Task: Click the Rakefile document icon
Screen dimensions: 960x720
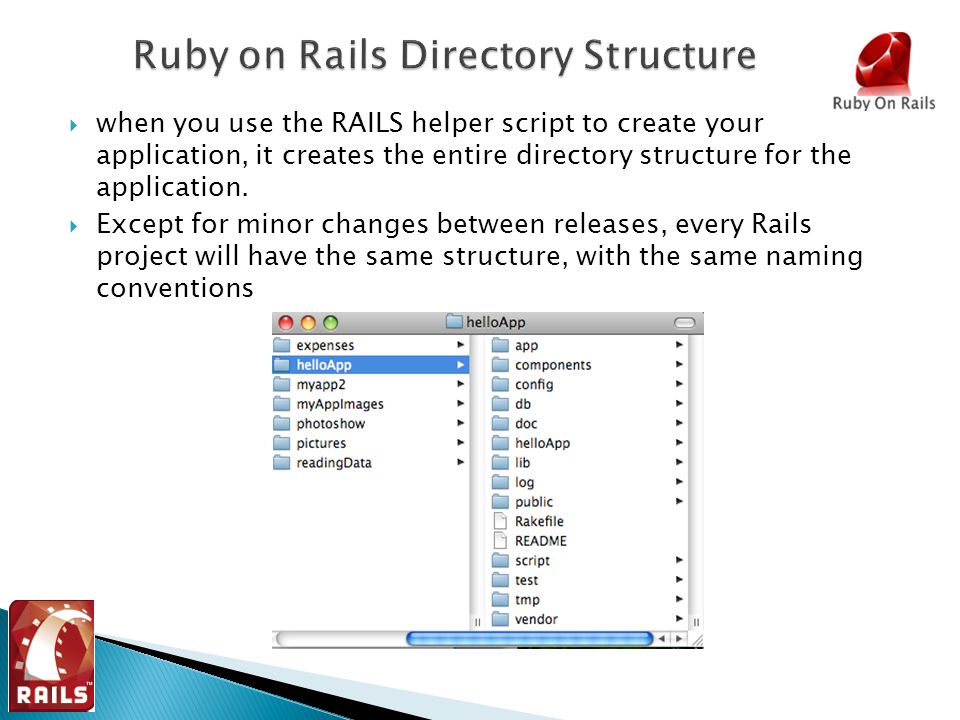Action: (x=500, y=521)
